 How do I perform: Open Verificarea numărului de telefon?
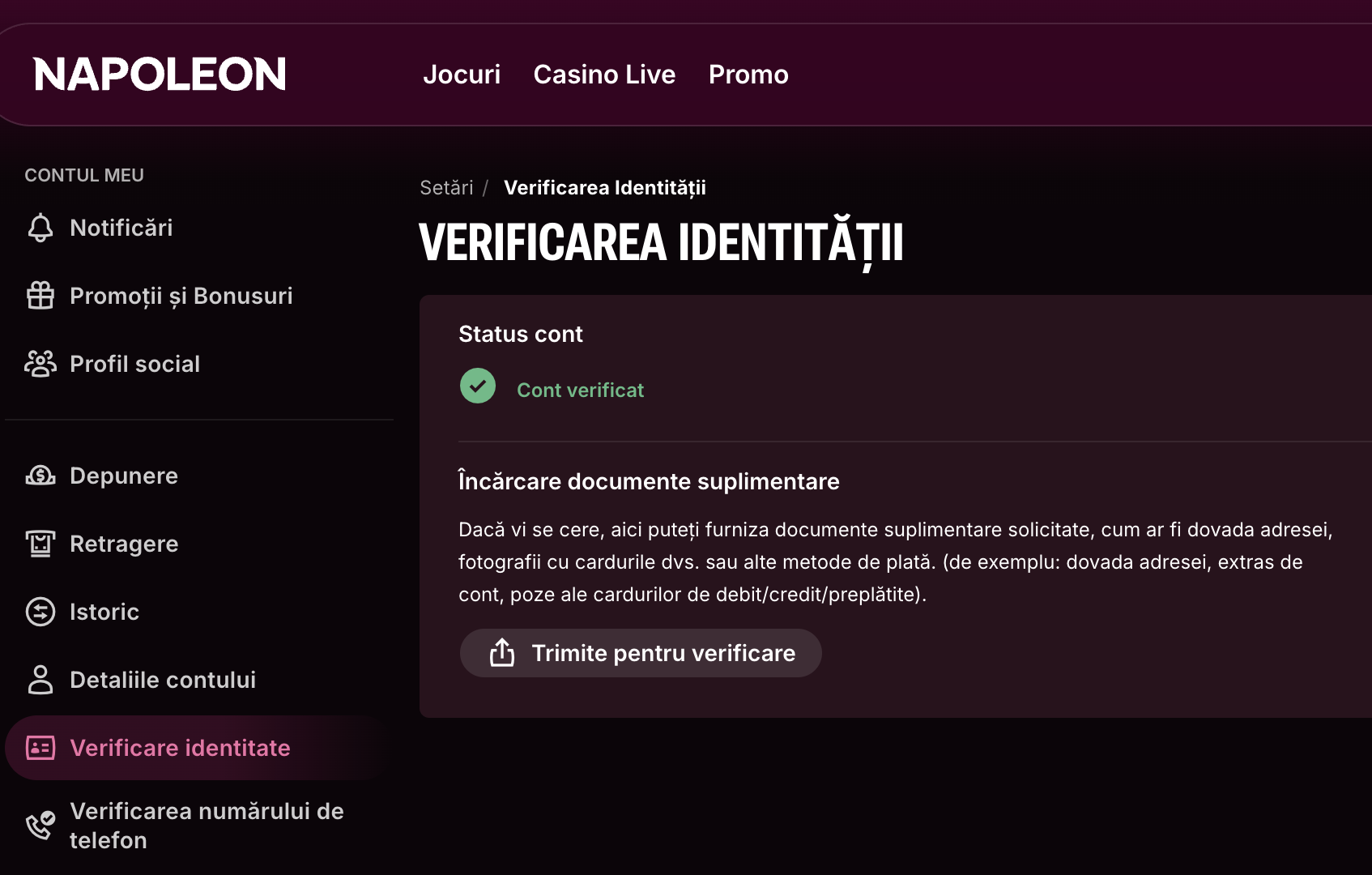point(207,826)
